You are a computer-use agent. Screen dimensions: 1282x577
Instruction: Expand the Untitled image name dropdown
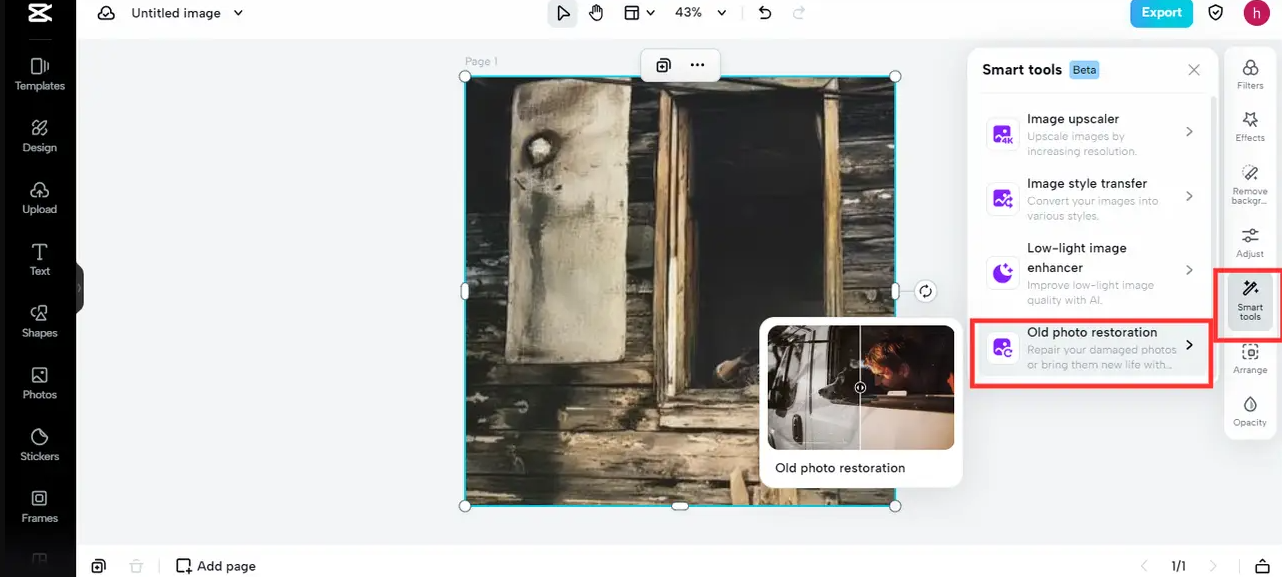[x=238, y=13]
